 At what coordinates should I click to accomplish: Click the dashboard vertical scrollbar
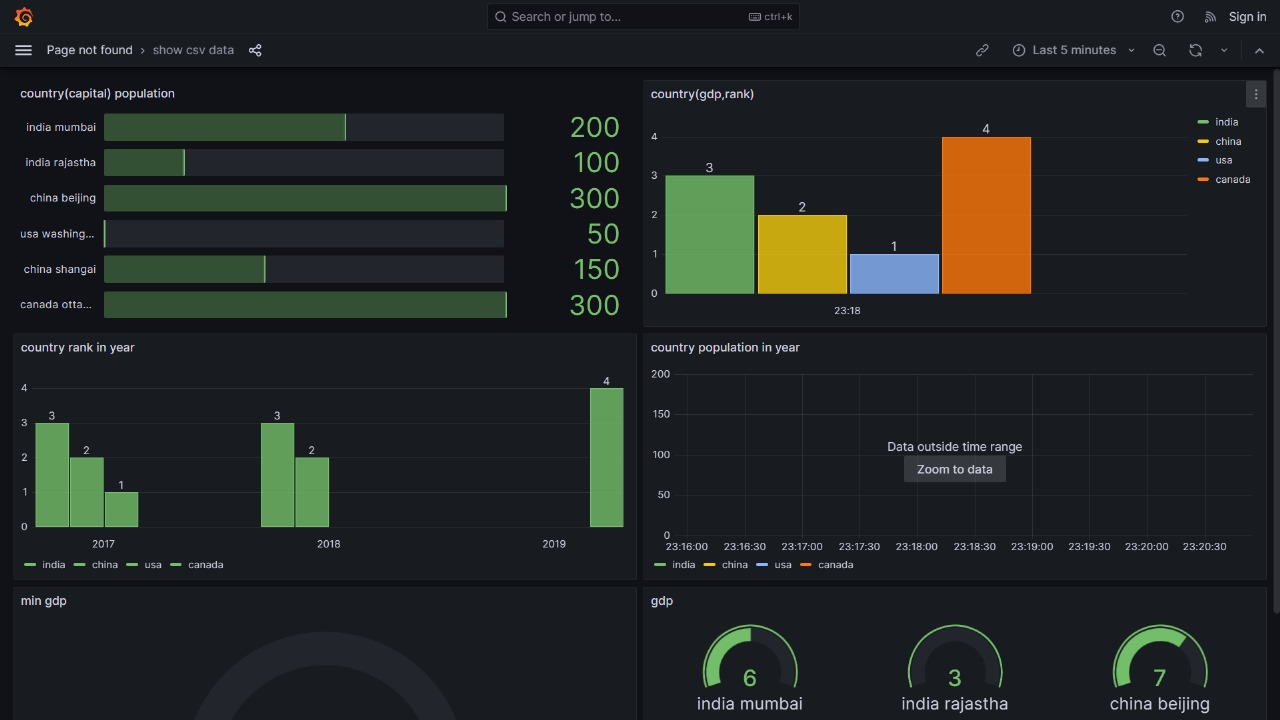(x=1276, y=340)
